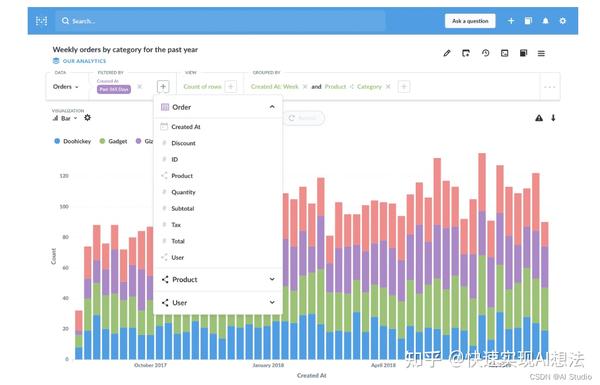
Task: Remove the Past 365 Days filter
Action: [x=140, y=86]
